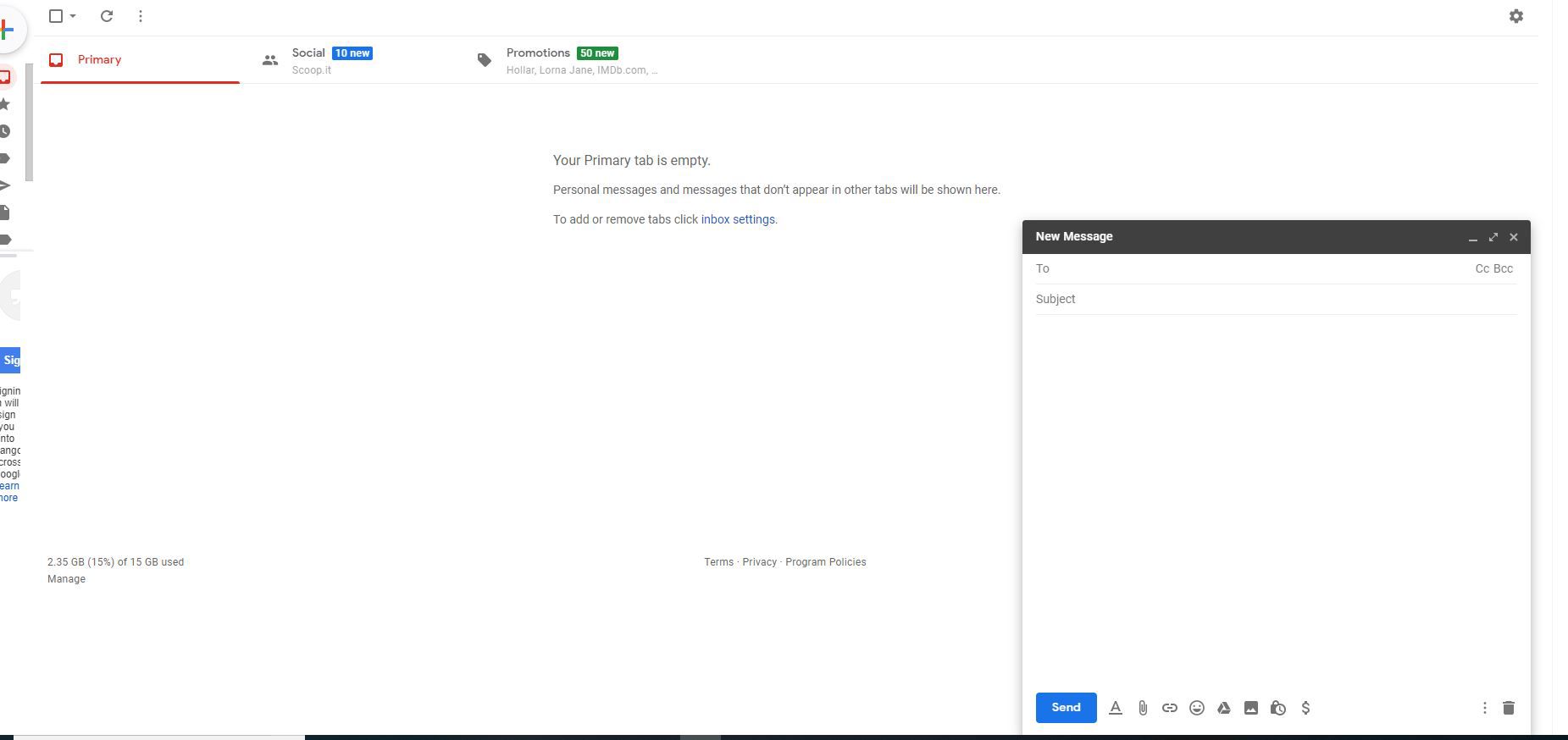Screen dimensions: 1568x740
Task: Click 'Your Primary tab is empty.' text
Action: click(x=632, y=161)
